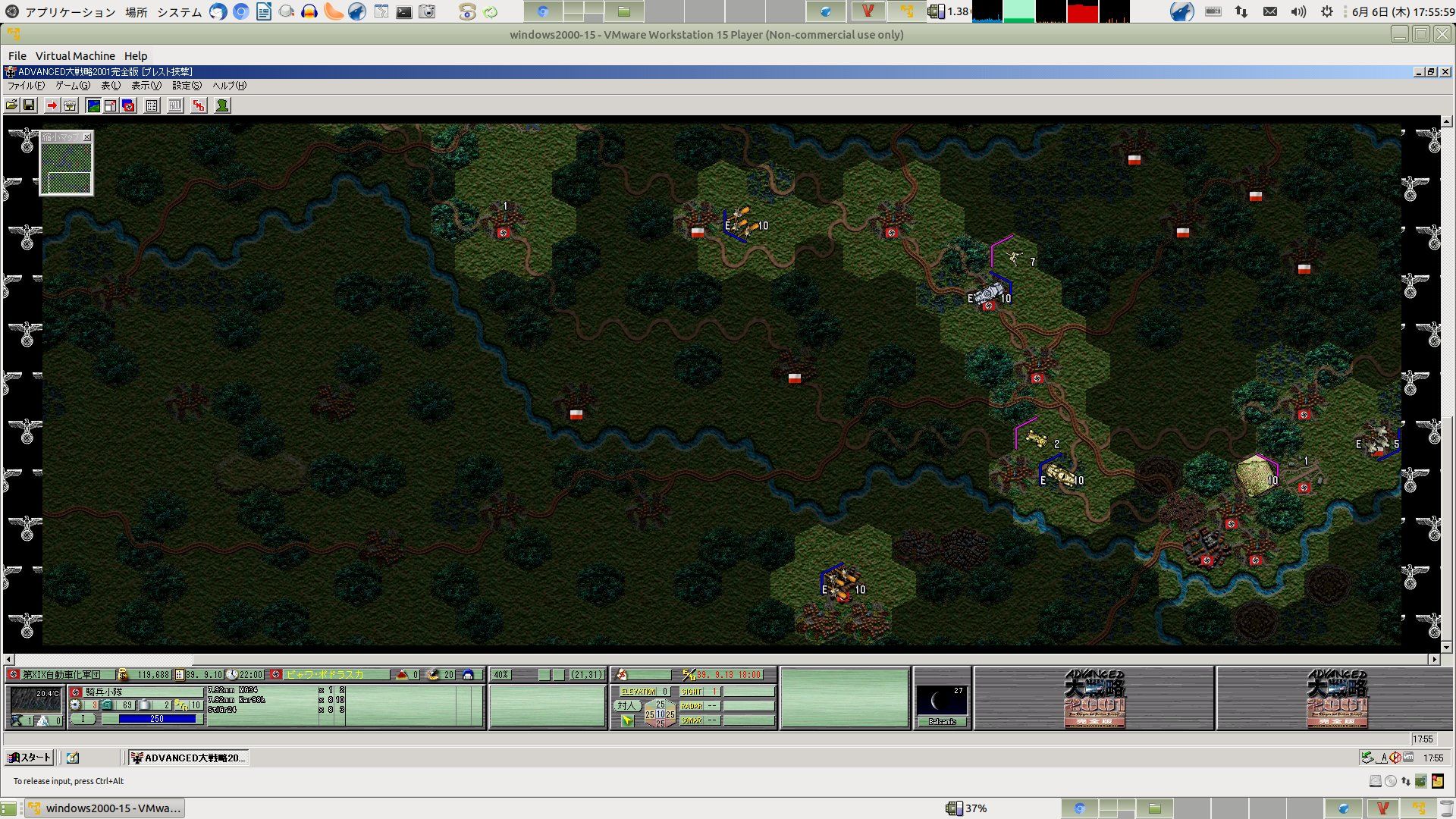Click the Windows スタート button
1456x819 pixels.
[x=29, y=758]
